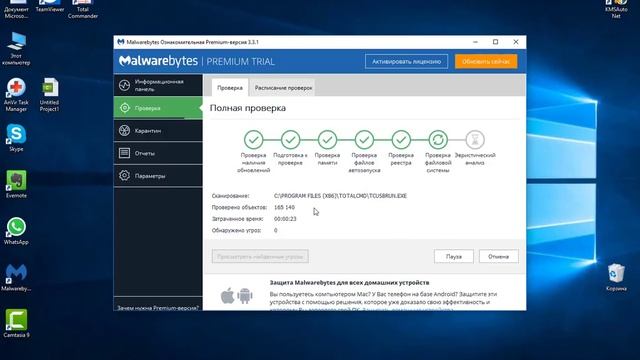Click the autostart files check step icon
This screenshot has width=640, height=360.
364,140
